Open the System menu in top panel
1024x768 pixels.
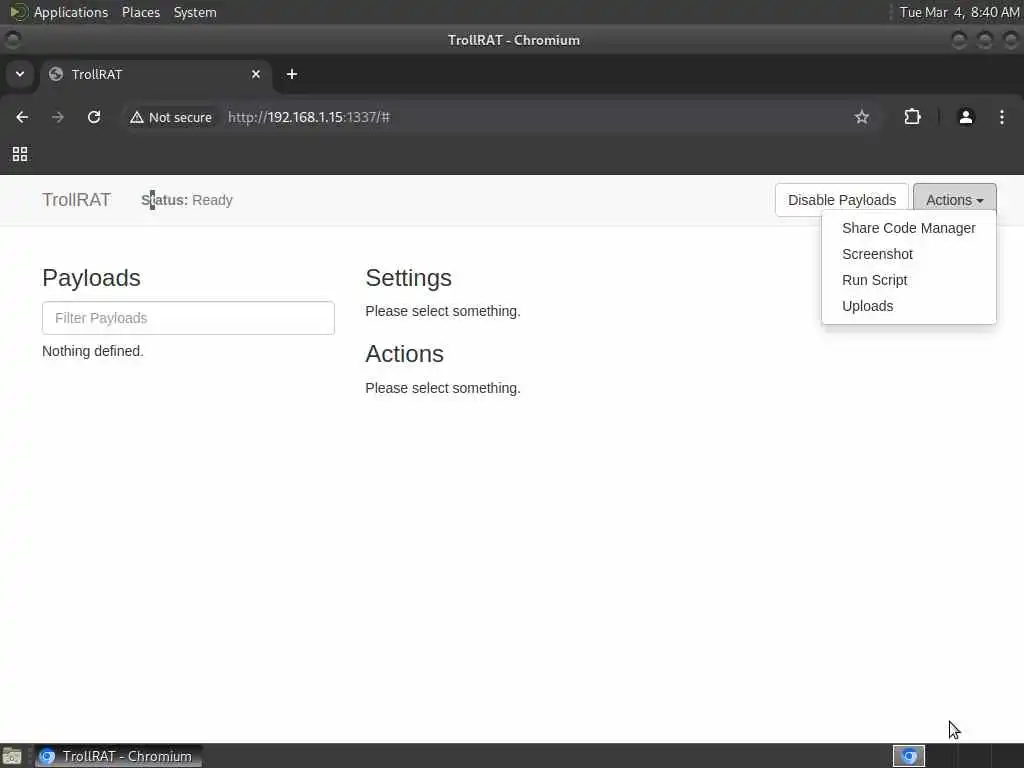[x=195, y=12]
